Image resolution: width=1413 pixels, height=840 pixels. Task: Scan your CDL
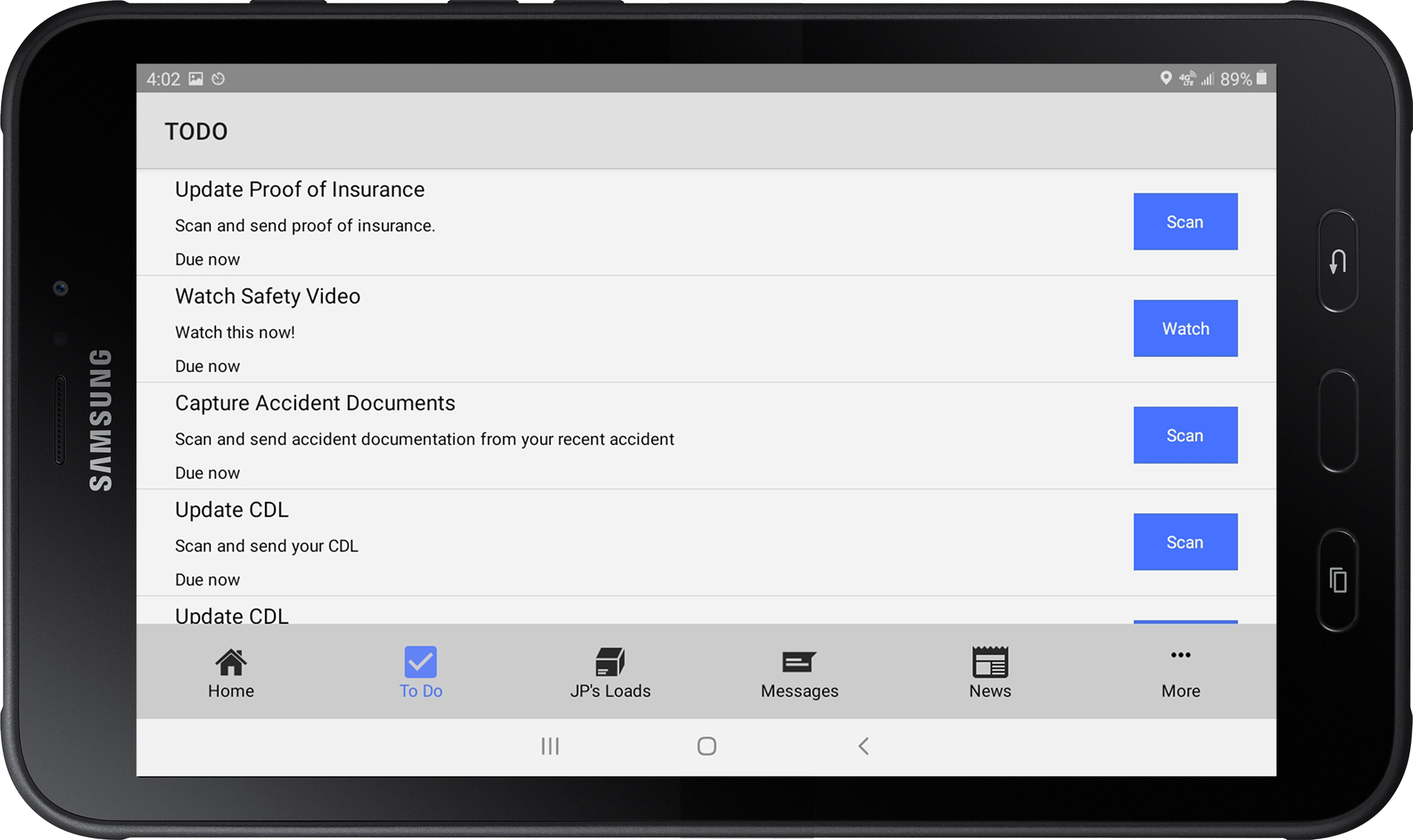pyautogui.click(x=1185, y=541)
